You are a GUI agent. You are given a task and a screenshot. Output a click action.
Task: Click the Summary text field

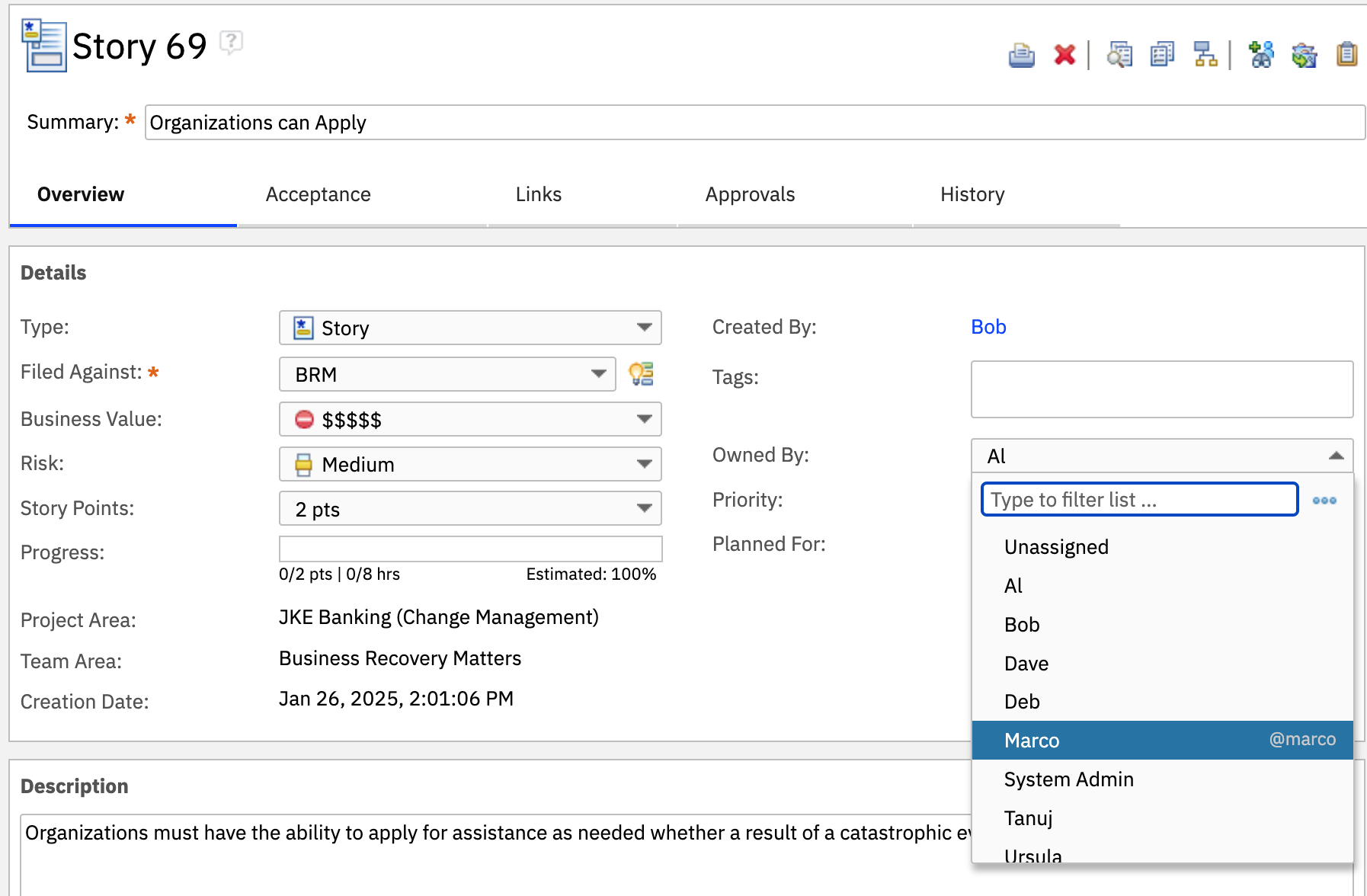pyautogui.click(x=754, y=123)
